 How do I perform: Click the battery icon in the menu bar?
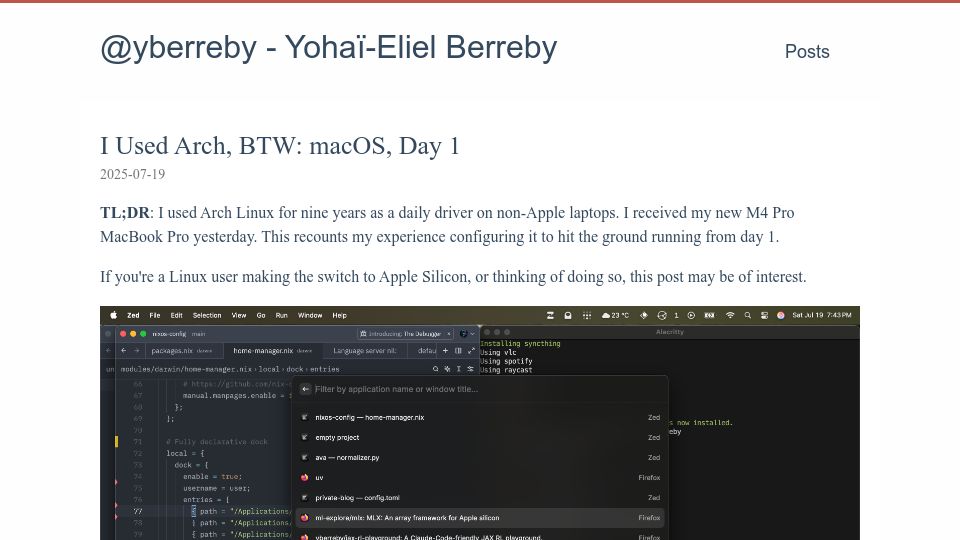[x=710, y=315]
